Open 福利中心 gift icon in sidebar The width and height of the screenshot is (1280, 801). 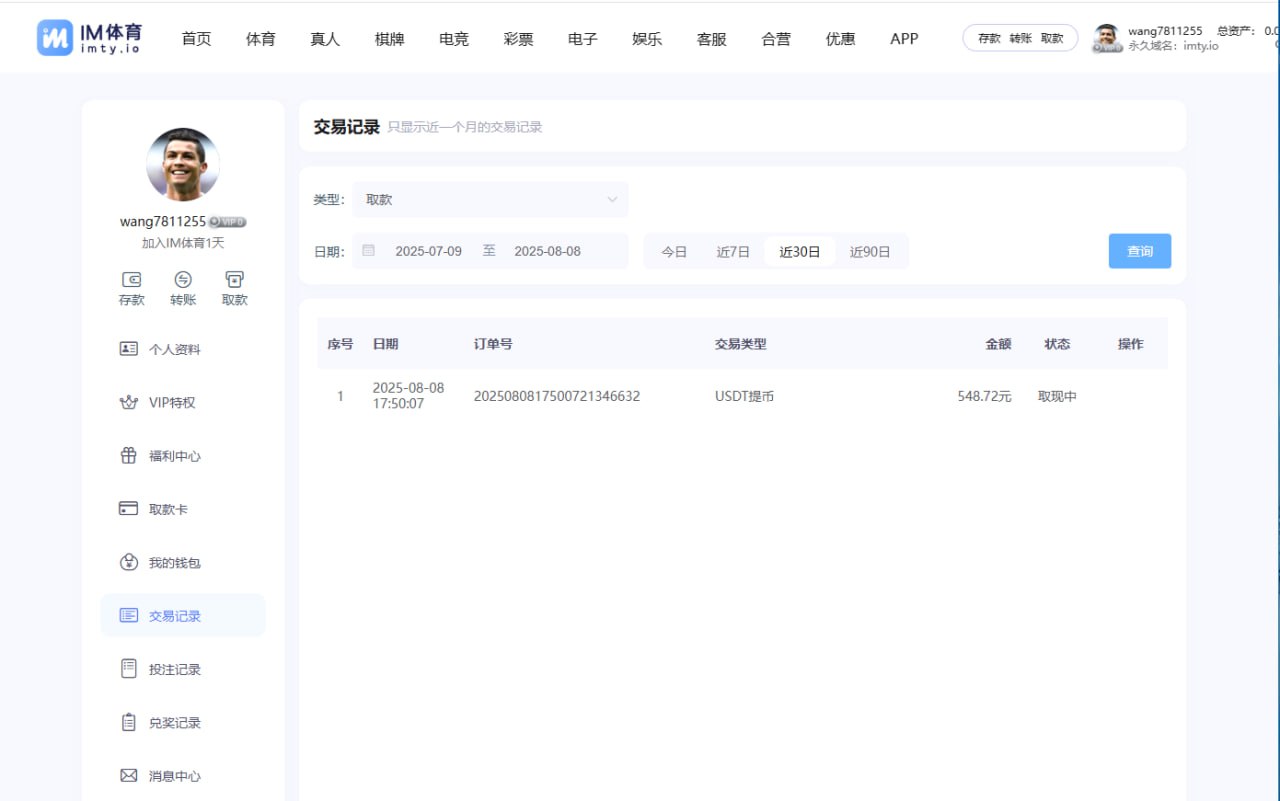pyautogui.click(x=128, y=456)
